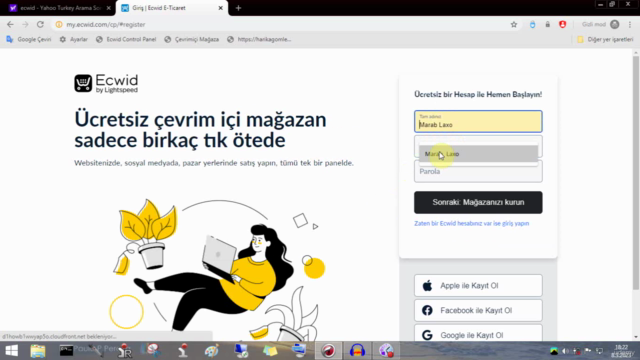Go back with the browser back arrow
The image size is (640, 360).
click(10, 24)
